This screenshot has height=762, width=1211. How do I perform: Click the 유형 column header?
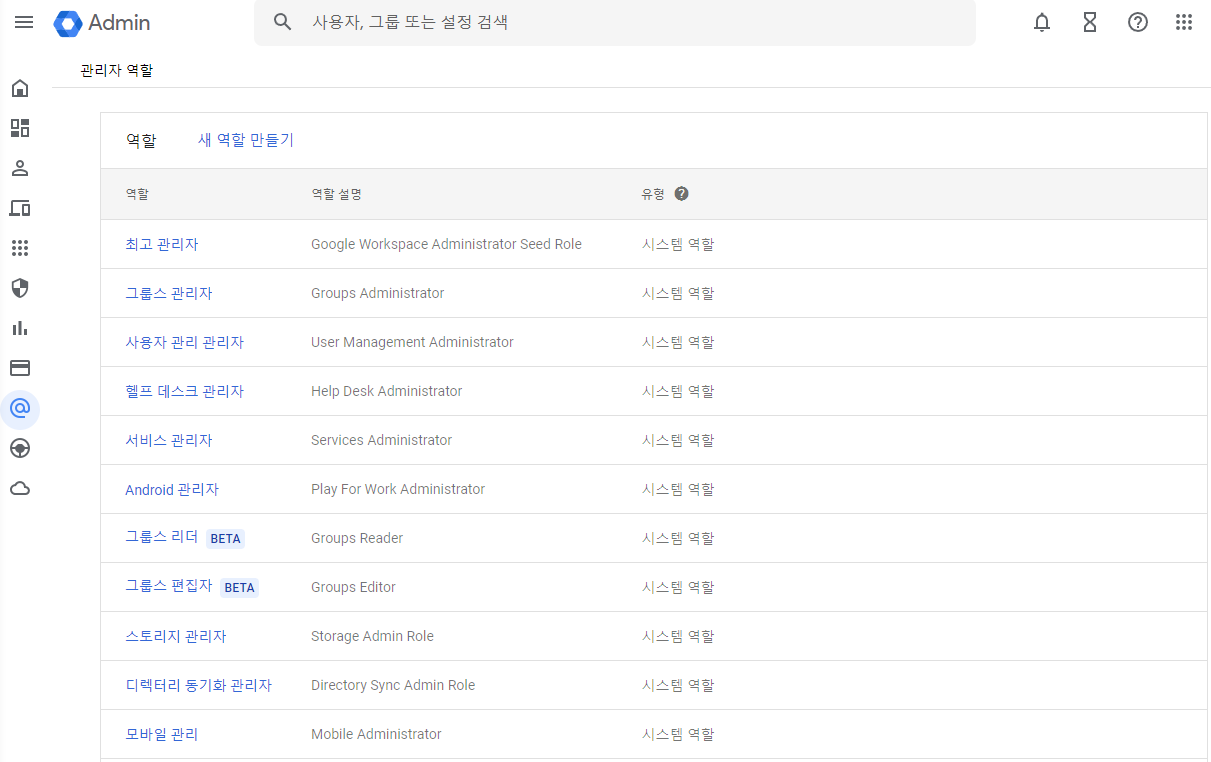click(x=653, y=194)
